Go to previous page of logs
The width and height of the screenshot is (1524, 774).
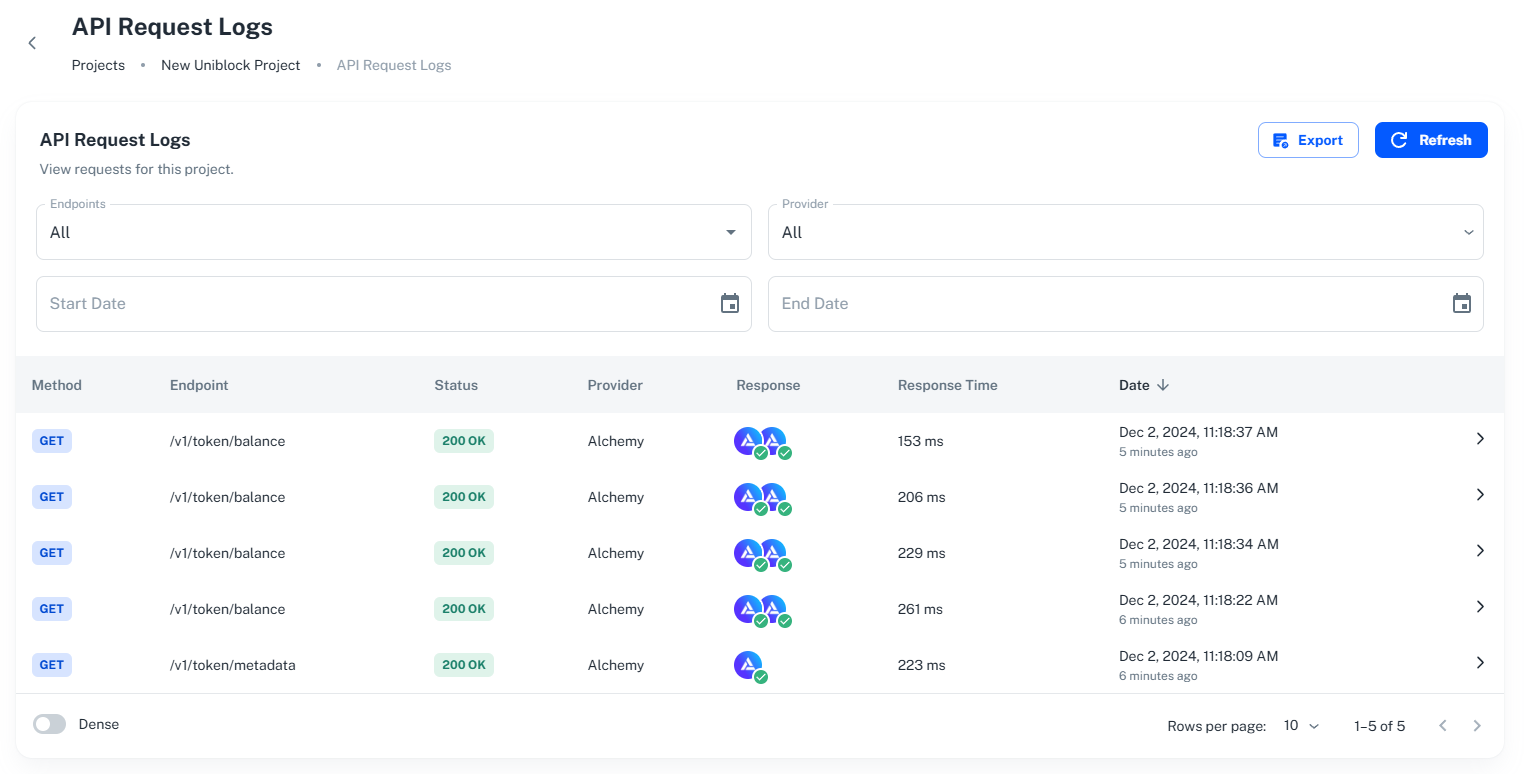[x=1443, y=726]
